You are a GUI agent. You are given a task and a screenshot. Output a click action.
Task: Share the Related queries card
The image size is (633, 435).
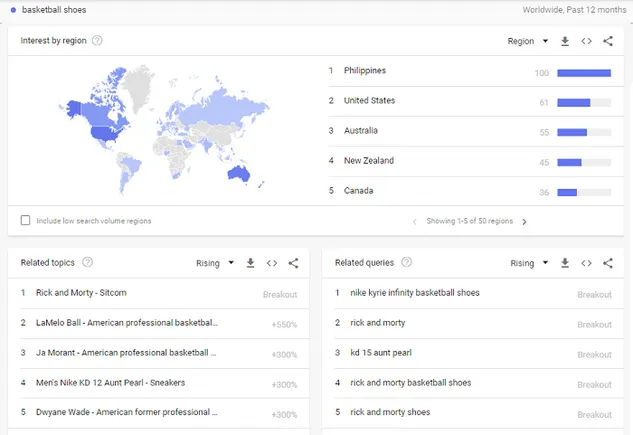608,263
